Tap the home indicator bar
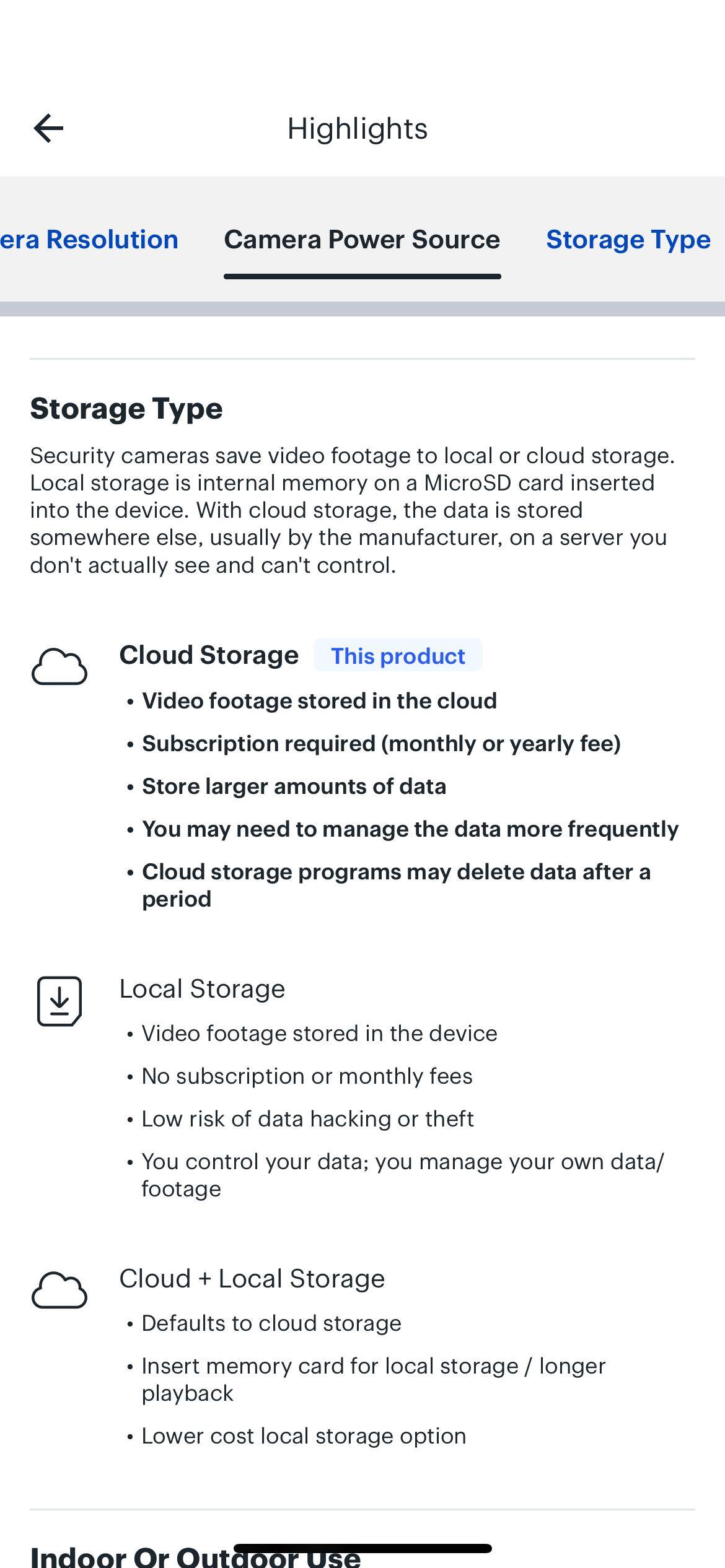This screenshot has width=725, height=1568. tap(362, 1548)
